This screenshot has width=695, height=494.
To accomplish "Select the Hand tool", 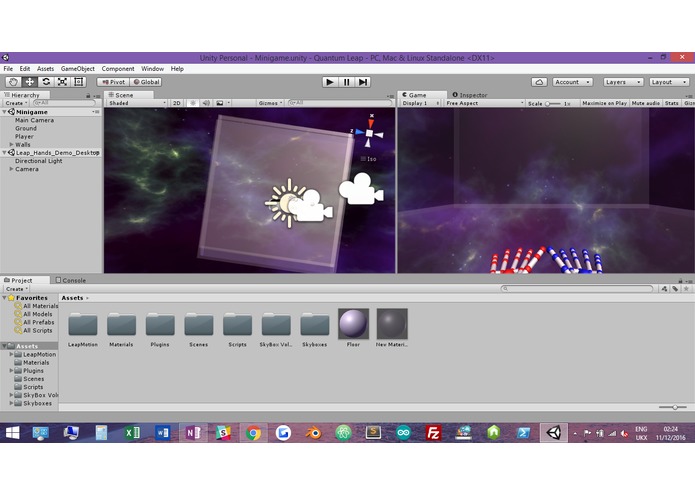I will click(x=13, y=82).
